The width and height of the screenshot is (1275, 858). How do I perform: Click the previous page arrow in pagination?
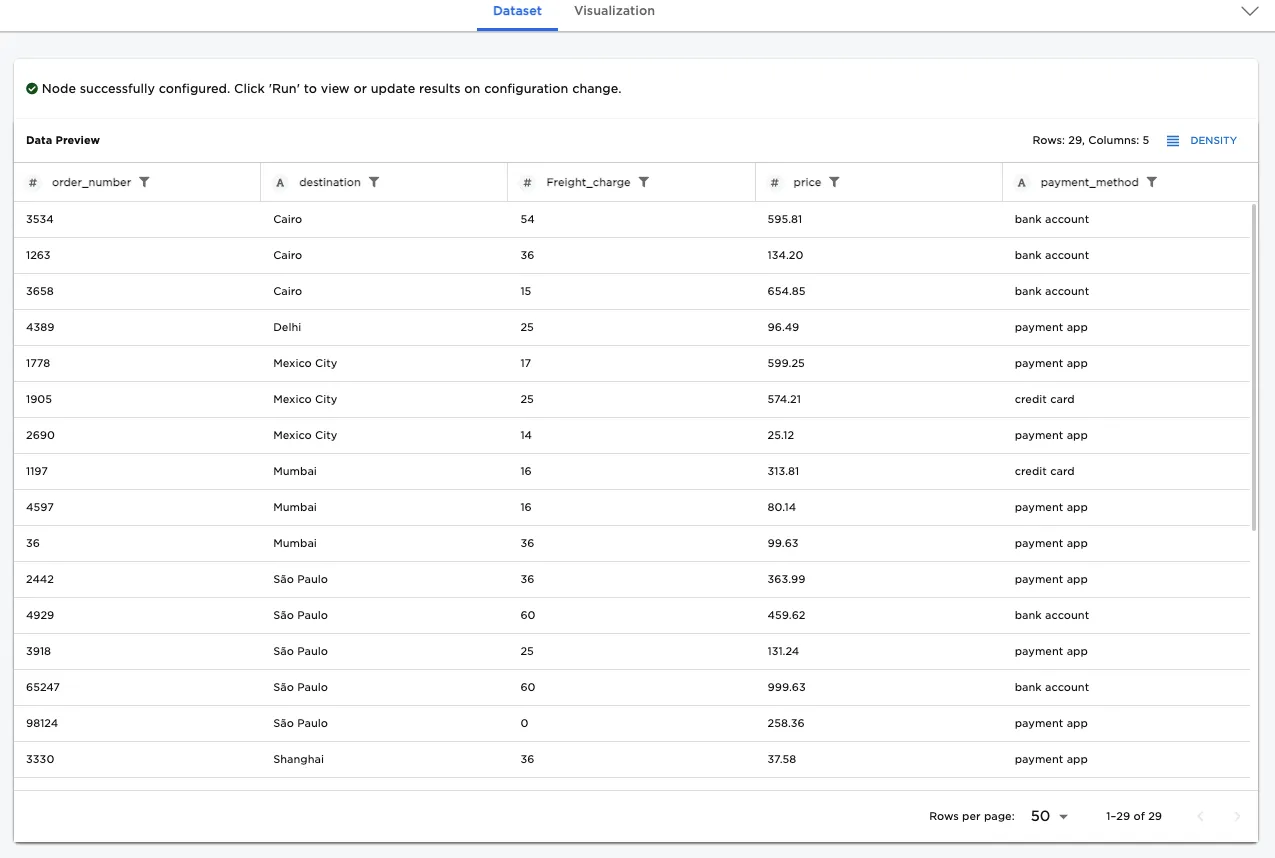click(1201, 816)
